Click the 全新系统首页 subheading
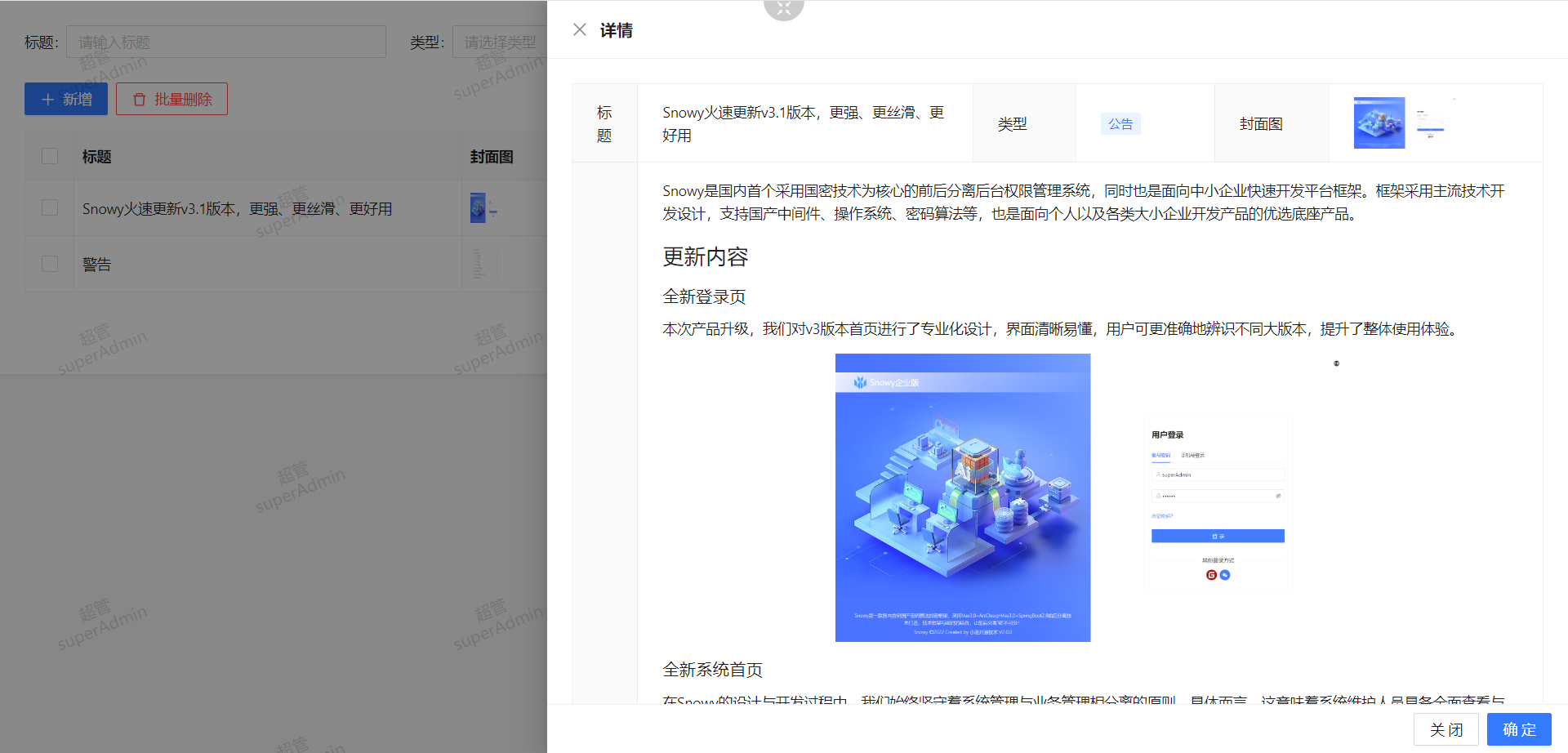 (x=712, y=670)
